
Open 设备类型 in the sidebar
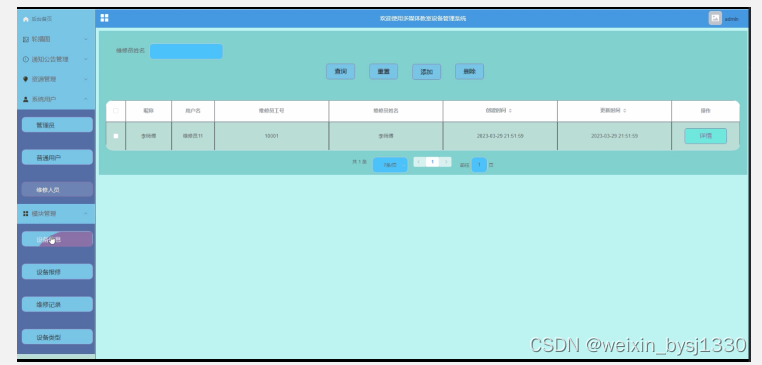point(57,337)
